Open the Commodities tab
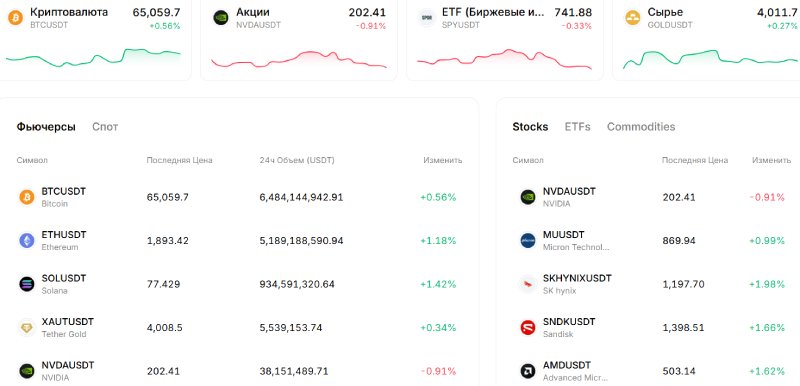Viewport: 800px width, 386px height. coord(641,127)
